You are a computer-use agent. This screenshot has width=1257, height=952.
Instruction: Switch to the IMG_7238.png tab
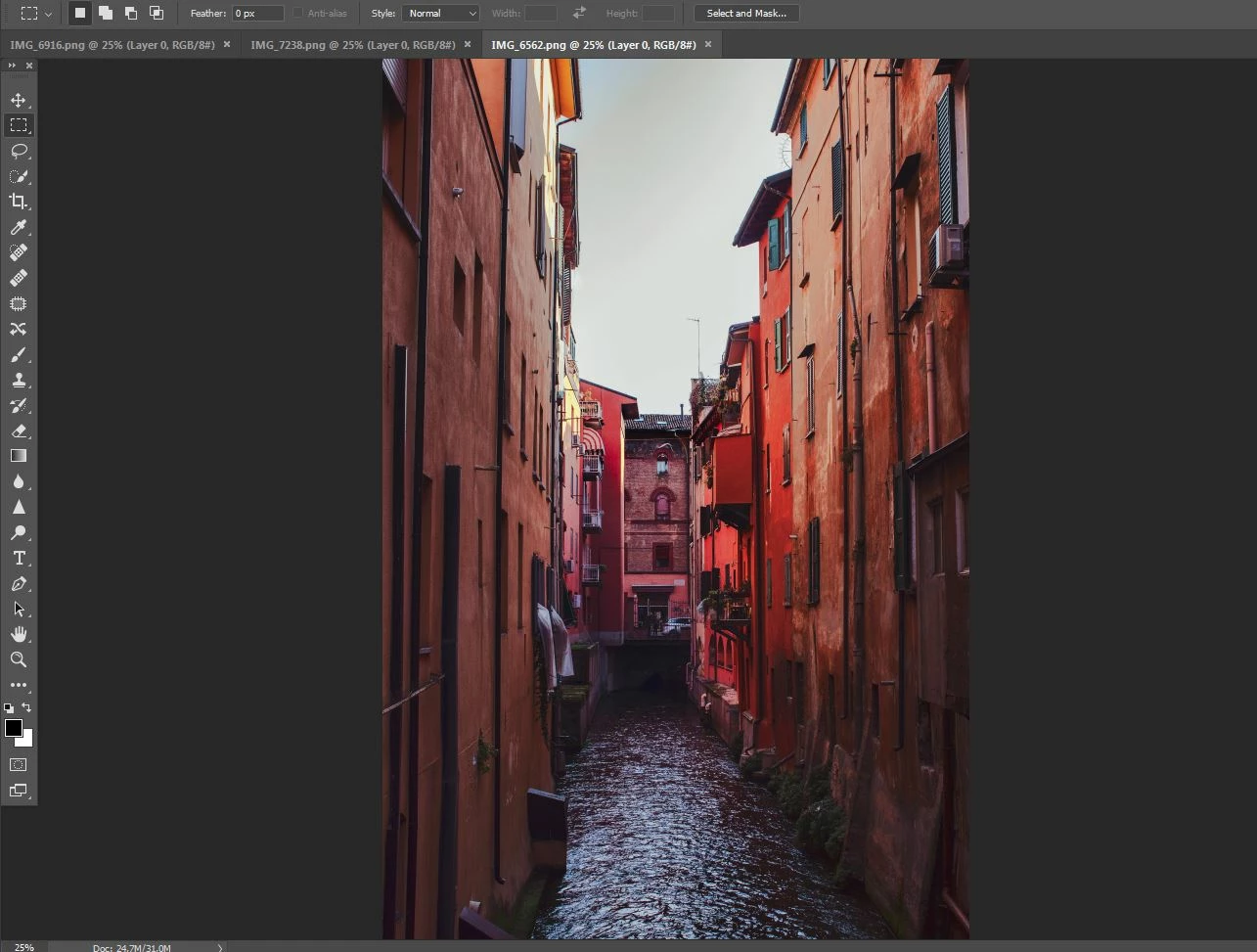[353, 45]
